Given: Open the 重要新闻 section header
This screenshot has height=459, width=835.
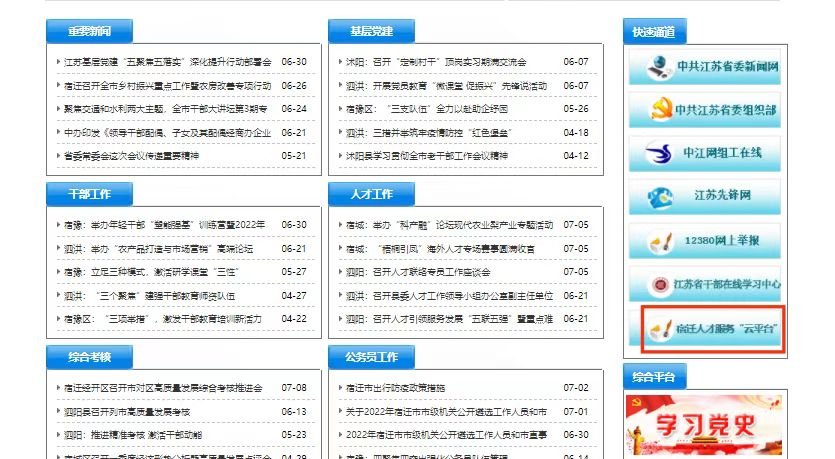Looking at the screenshot, I should (90, 32).
